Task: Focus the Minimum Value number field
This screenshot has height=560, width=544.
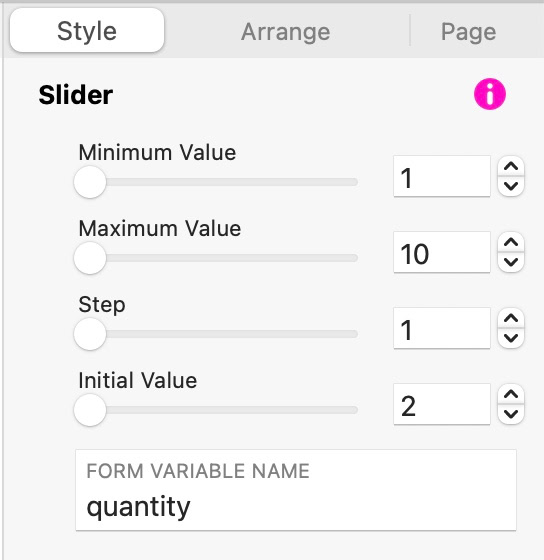Action: [442, 176]
